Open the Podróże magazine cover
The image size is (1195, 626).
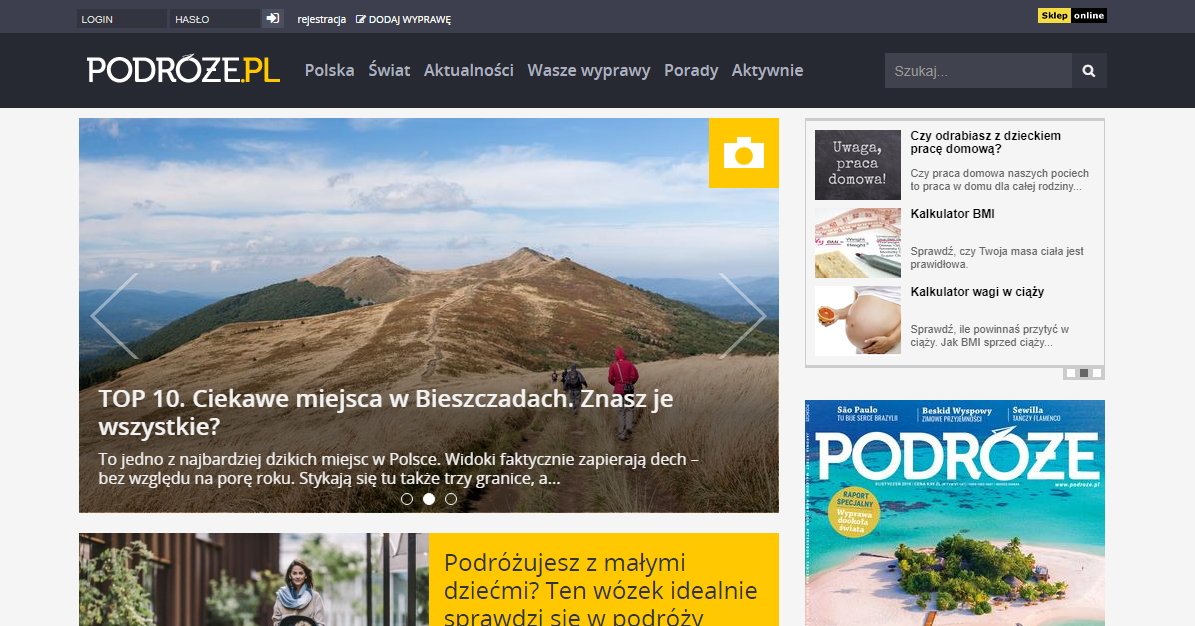(x=955, y=513)
